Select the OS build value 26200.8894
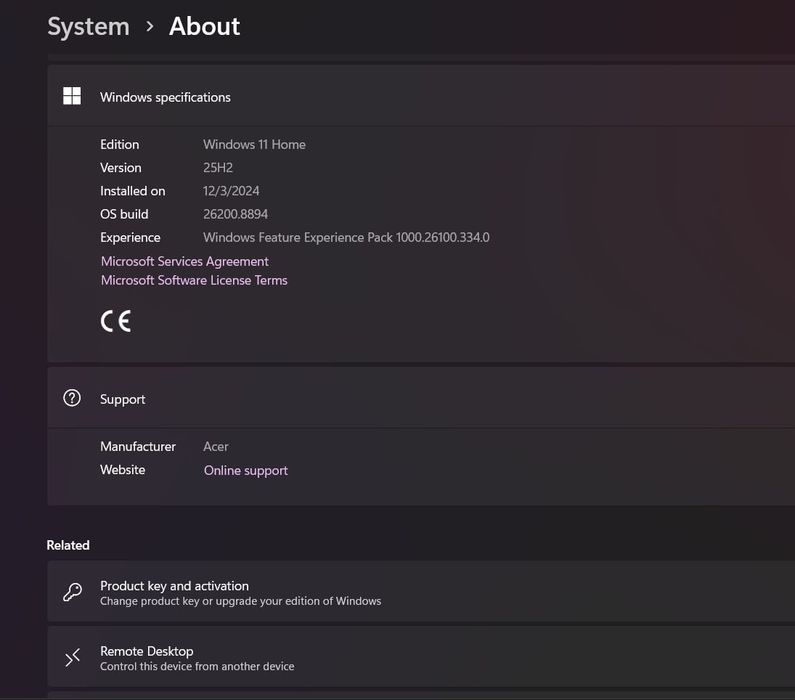 [235, 214]
